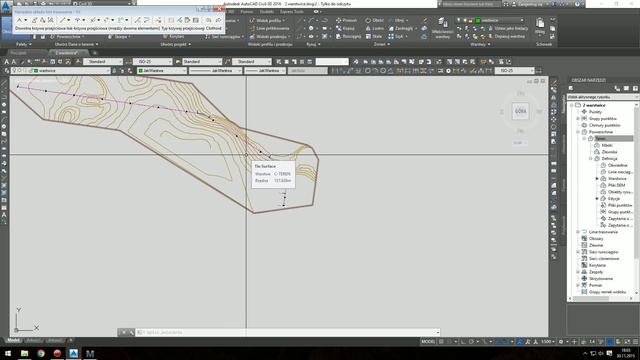
Task: Select Obwiednie under Definicja
Action: coord(618,165)
